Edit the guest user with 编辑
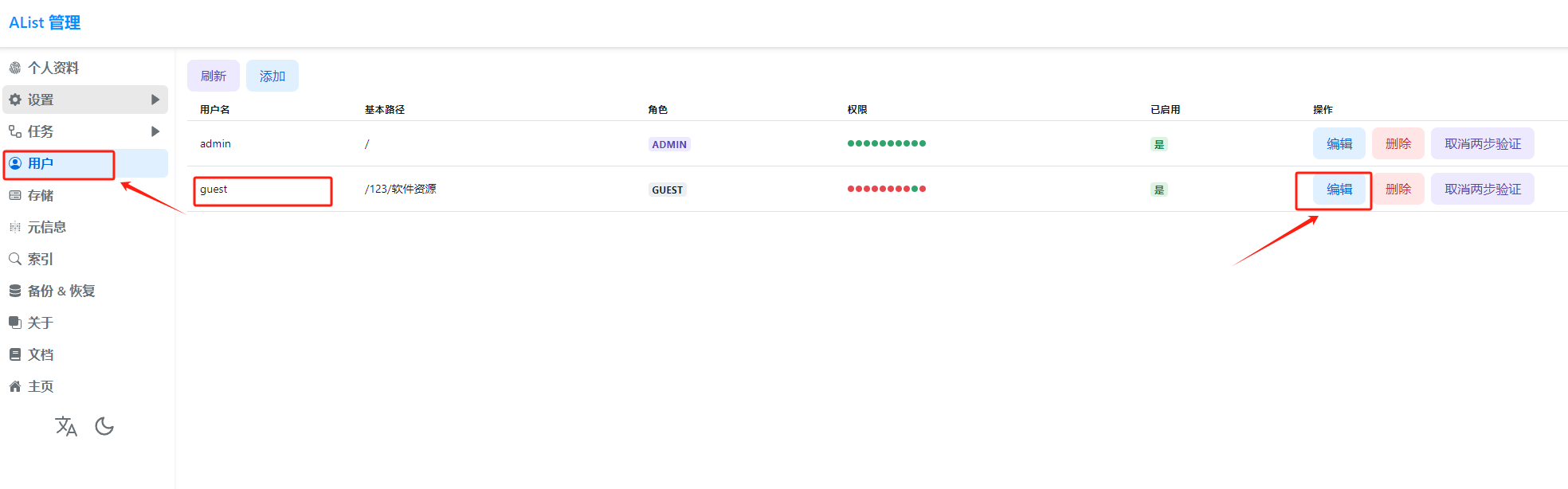 (x=1339, y=190)
